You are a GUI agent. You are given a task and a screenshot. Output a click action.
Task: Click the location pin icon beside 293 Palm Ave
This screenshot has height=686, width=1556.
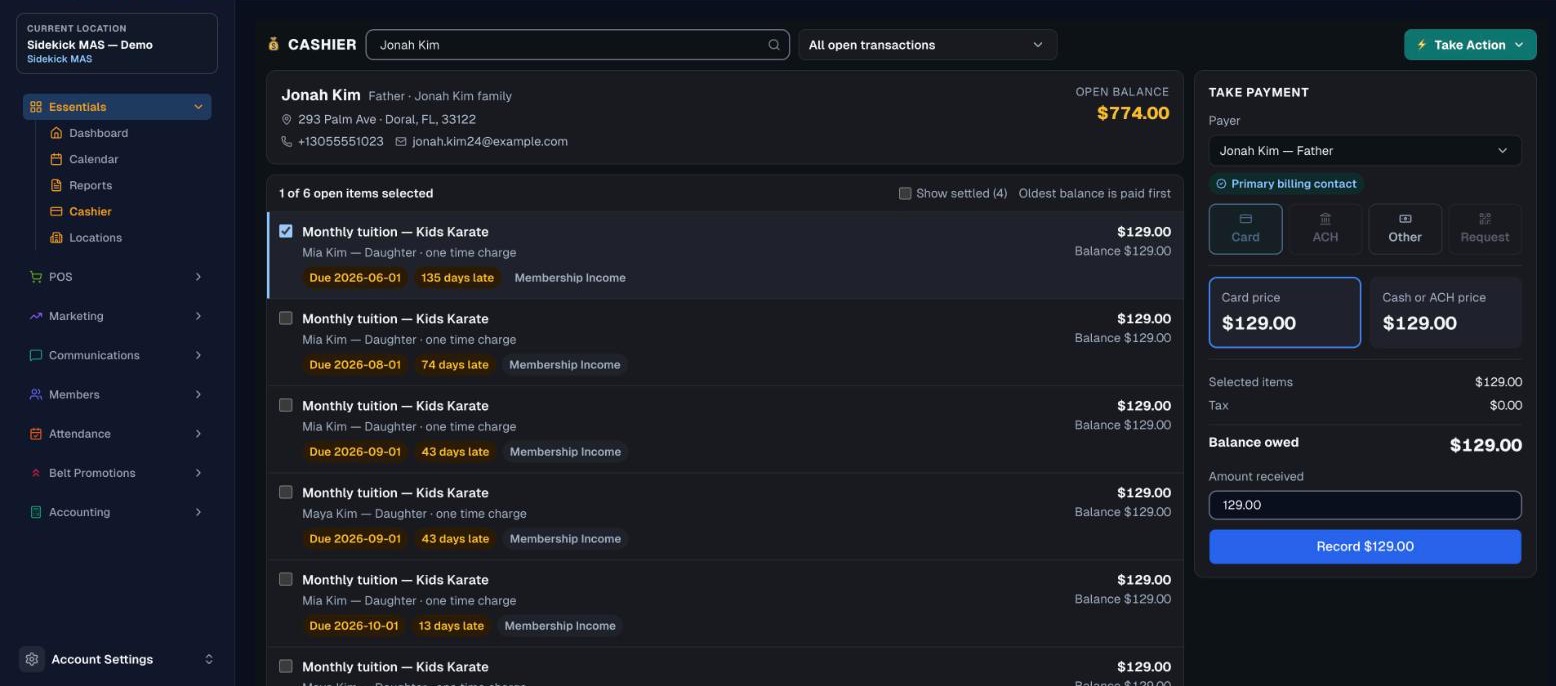coord(287,120)
